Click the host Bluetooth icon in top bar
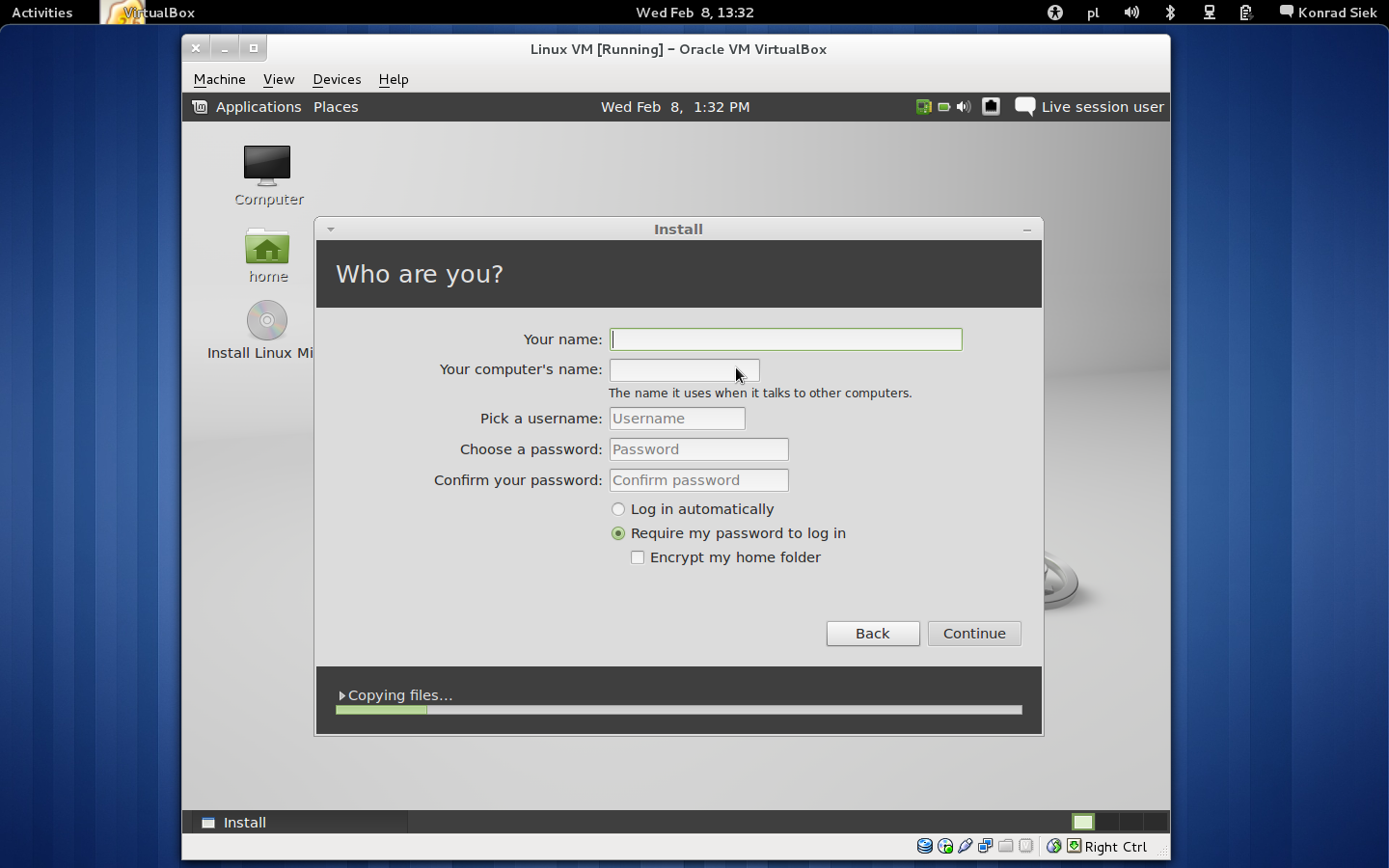This screenshot has width=1389, height=868. pyautogui.click(x=1170, y=13)
